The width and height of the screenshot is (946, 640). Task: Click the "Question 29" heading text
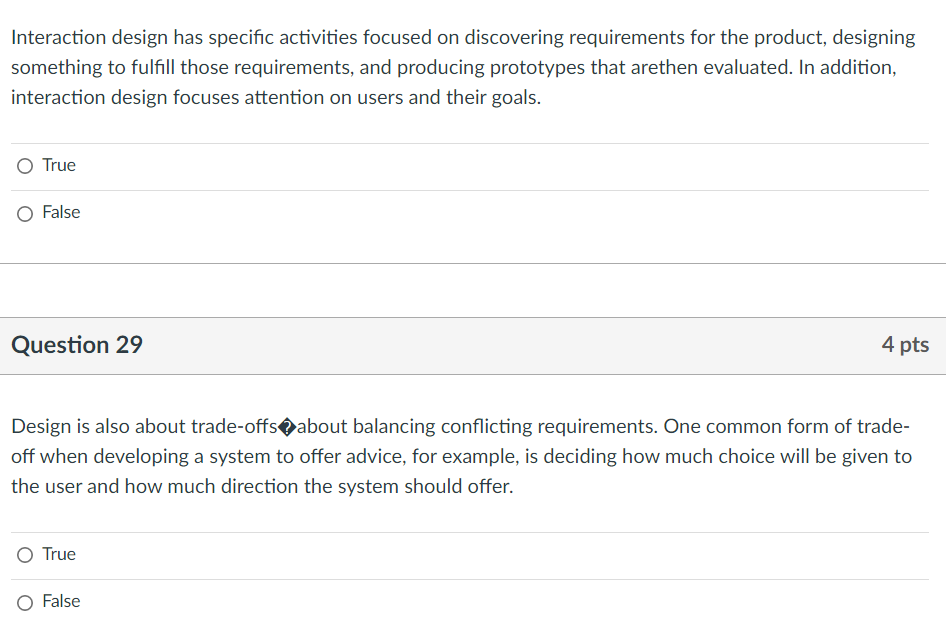pos(76,344)
